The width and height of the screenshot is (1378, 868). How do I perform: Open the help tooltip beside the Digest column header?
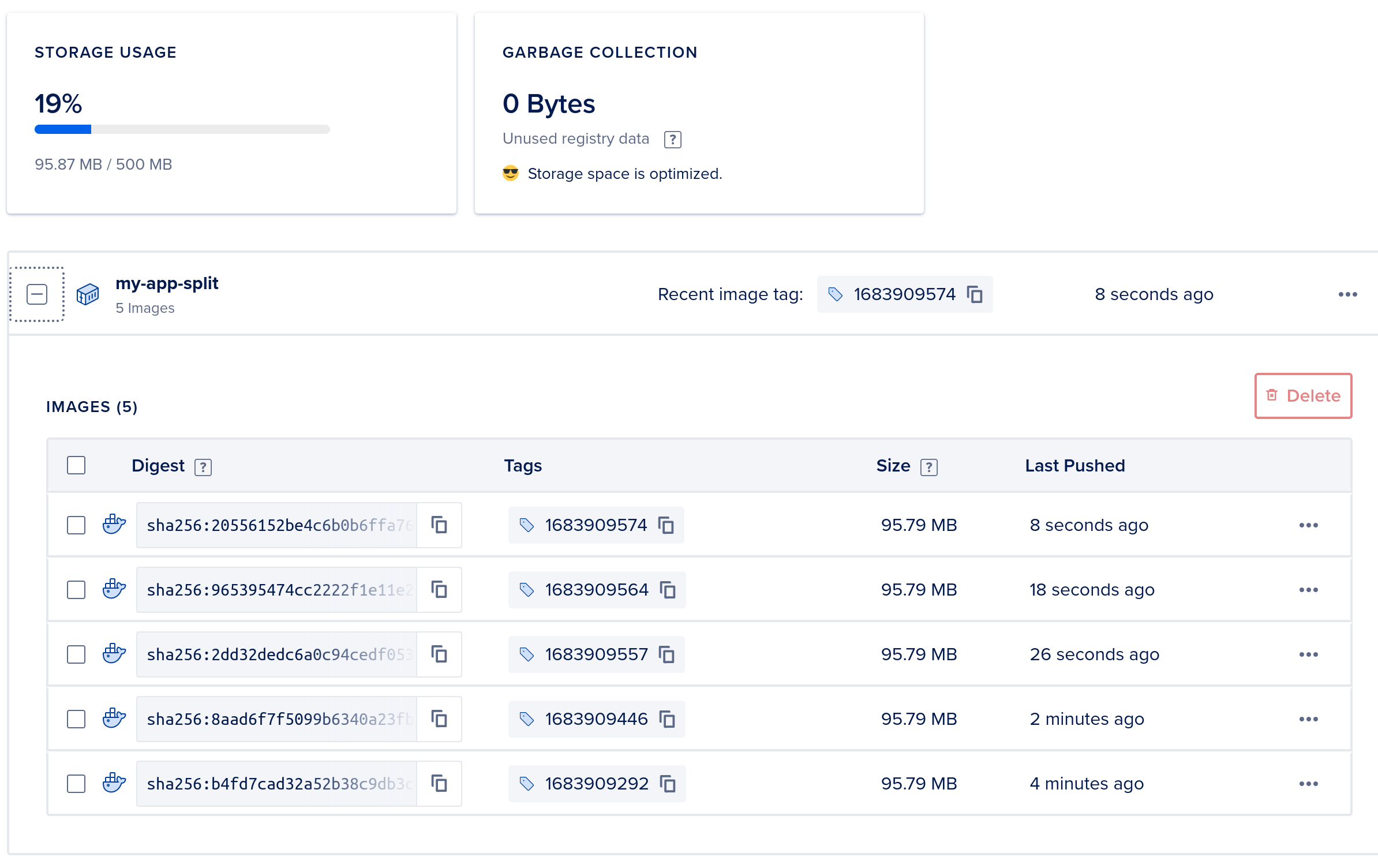tap(203, 467)
